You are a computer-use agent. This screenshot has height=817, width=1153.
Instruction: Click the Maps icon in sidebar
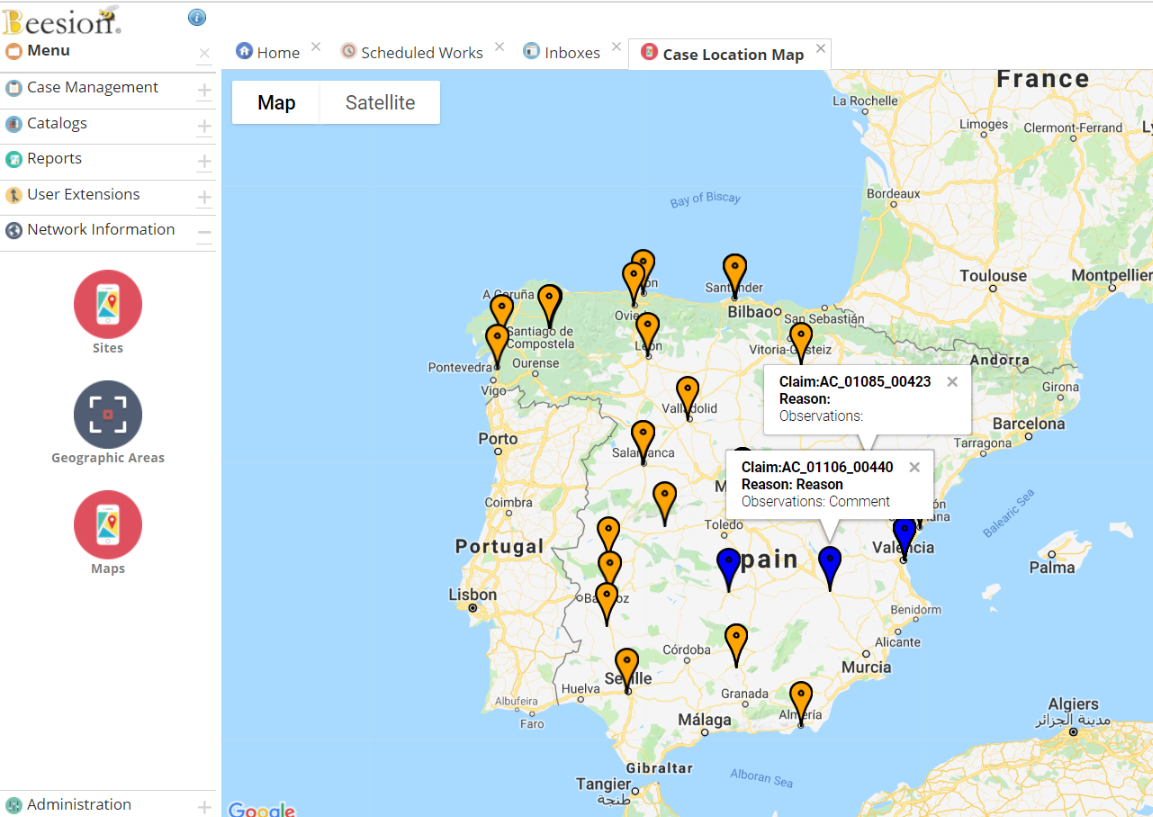coord(108,524)
